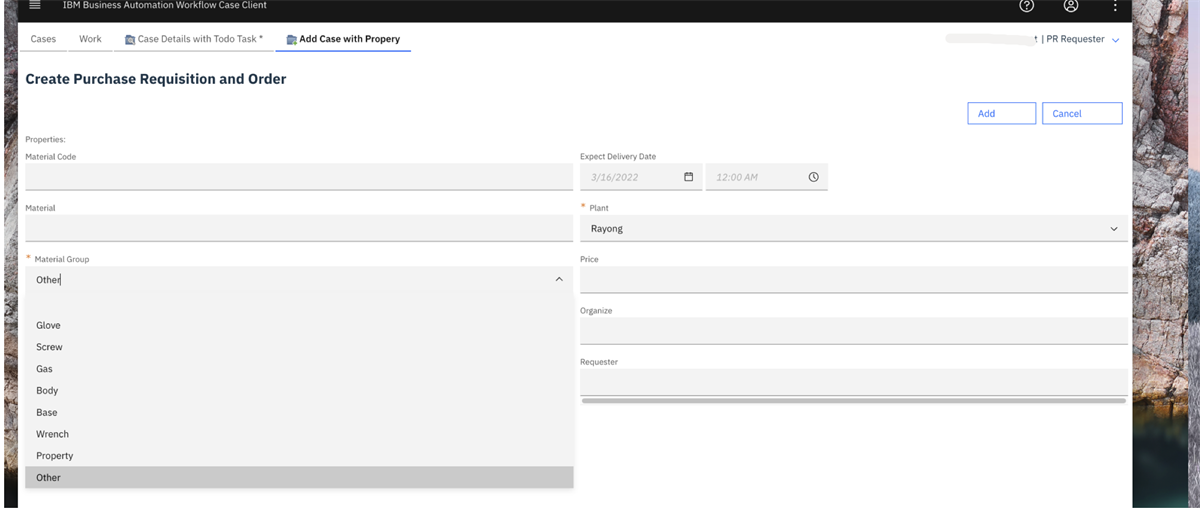Pick the Property option

[x=54, y=456]
